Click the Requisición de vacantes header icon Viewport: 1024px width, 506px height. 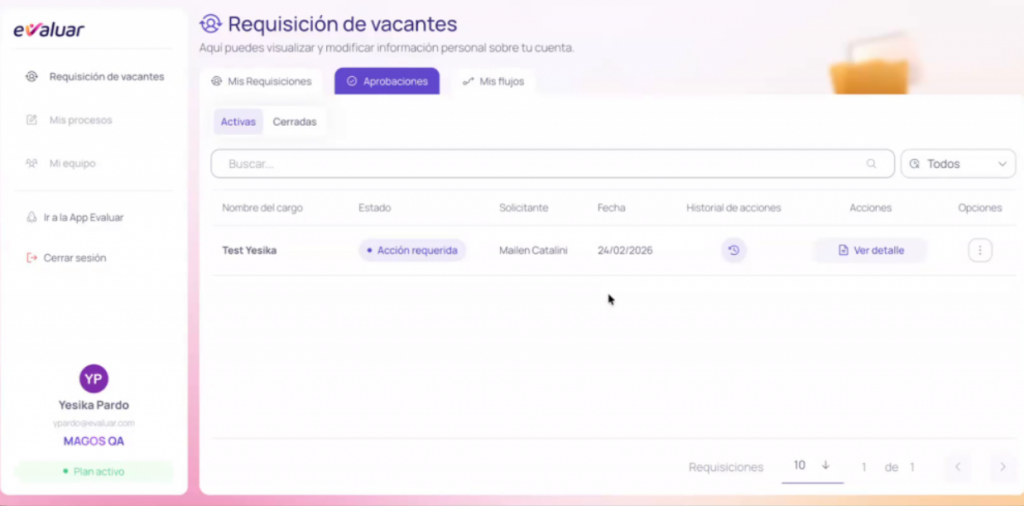(x=211, y=24)
